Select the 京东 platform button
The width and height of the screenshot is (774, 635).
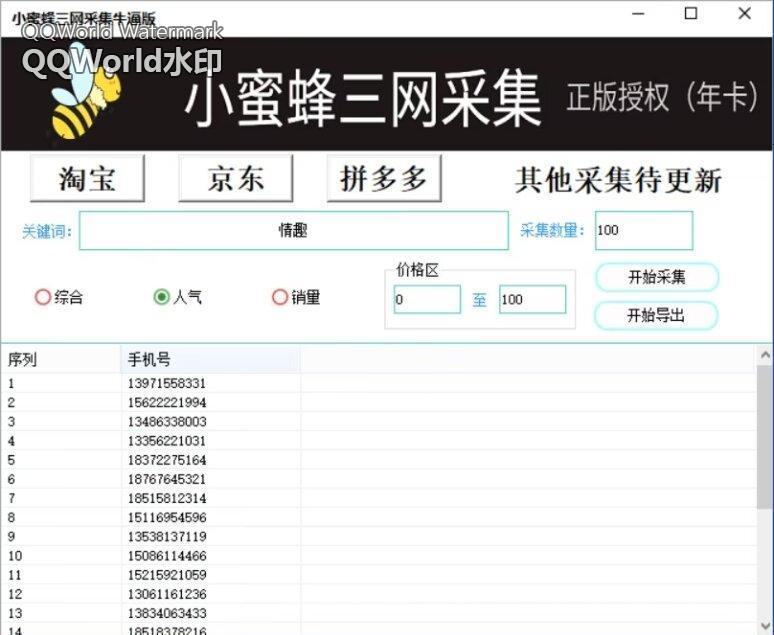(235, 178)
